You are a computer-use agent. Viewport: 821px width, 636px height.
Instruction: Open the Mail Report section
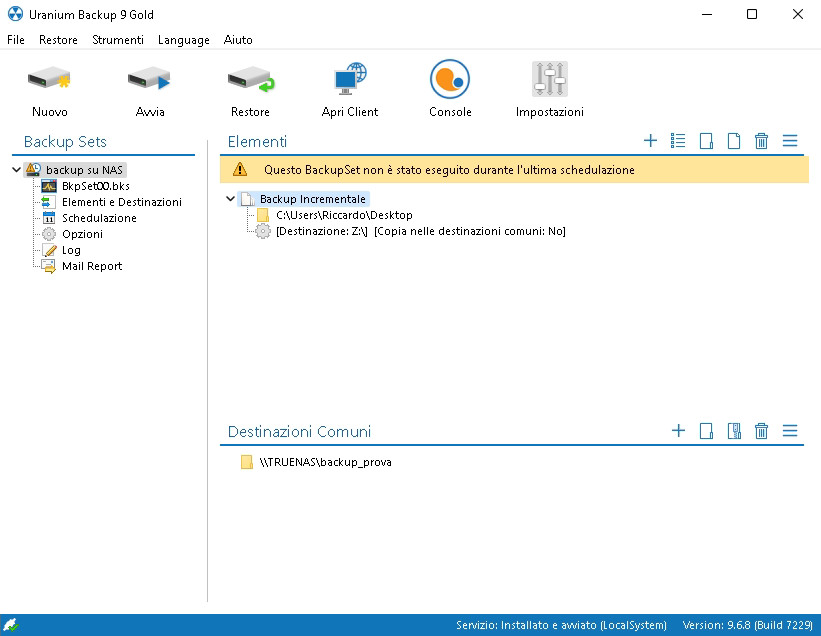[92, 266]
